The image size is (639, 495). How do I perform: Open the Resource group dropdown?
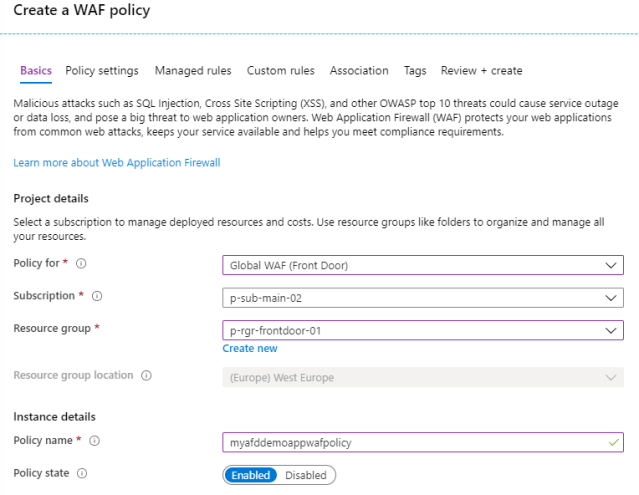coord(422,330)
